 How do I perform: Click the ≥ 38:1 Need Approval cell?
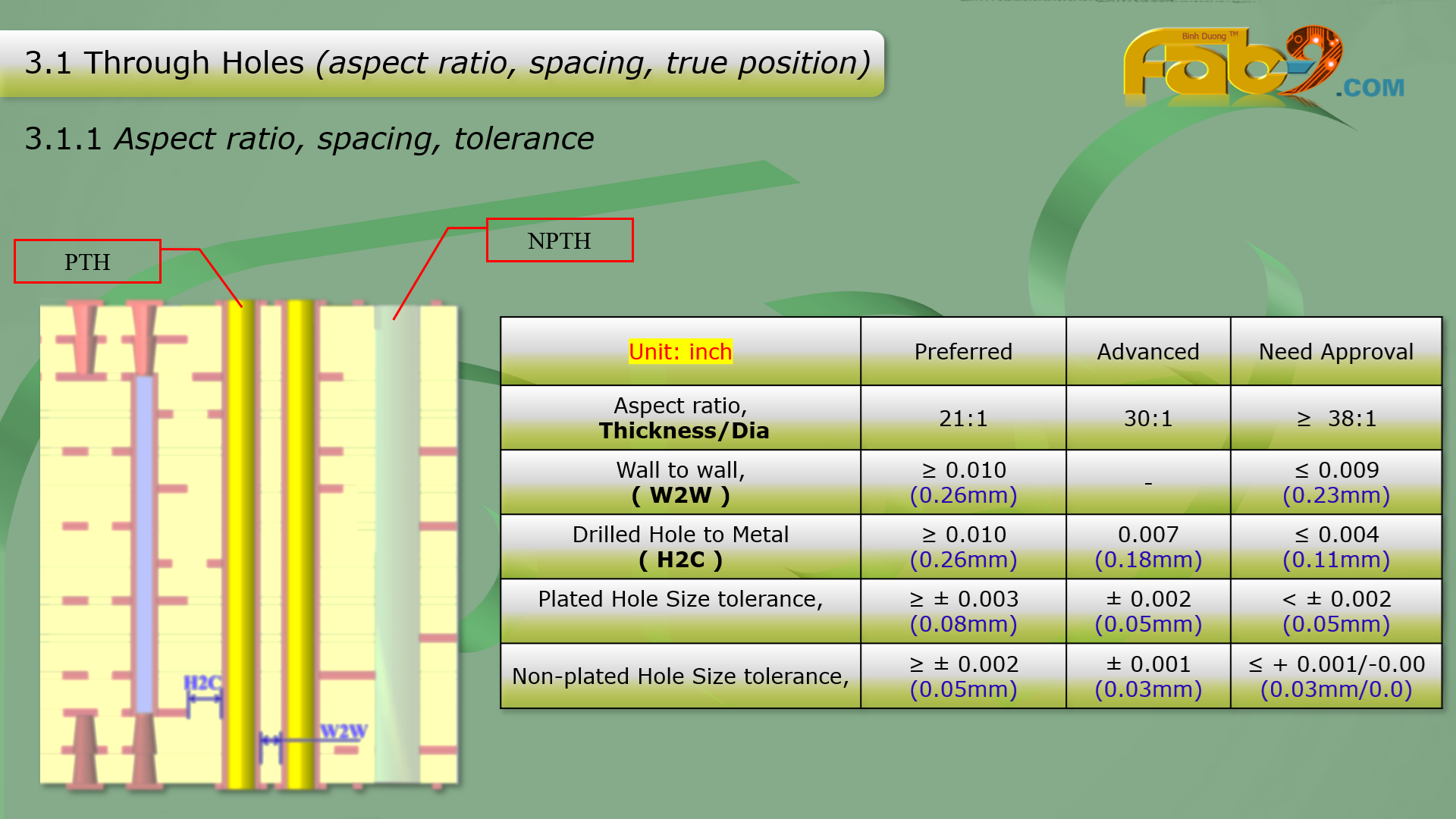[x=1335, y=419]
